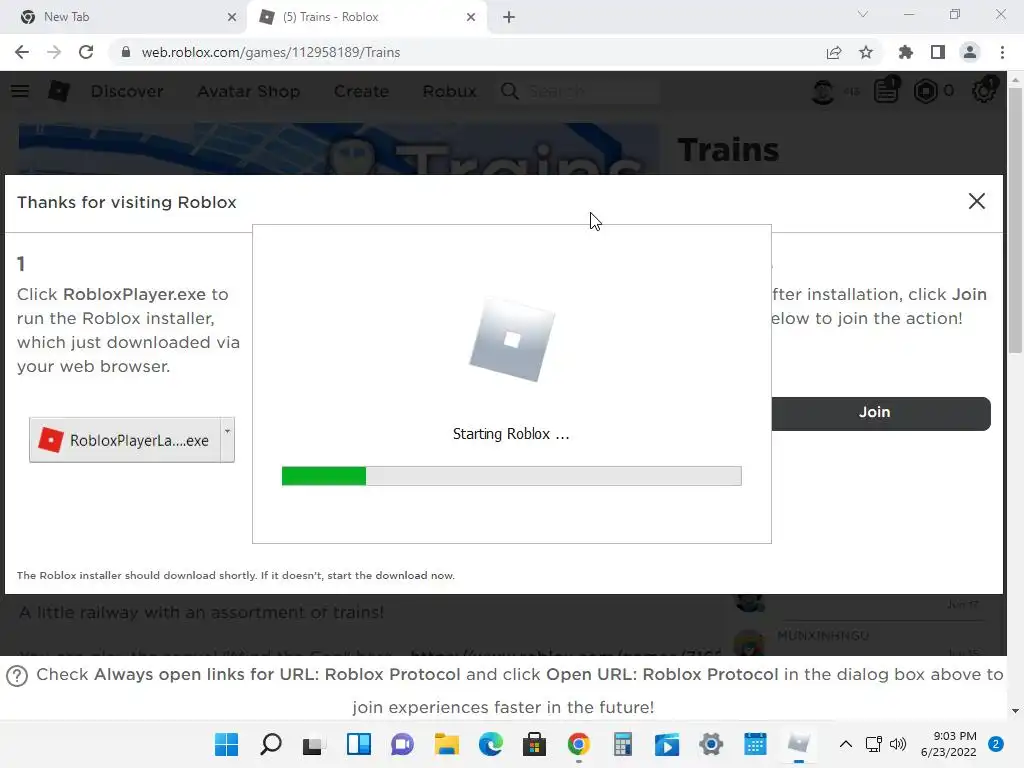Viewport: 1024px width, 768px height.
Task: Open Chrome's three-dot menu
Action: pyautogui.click(x=1002, y=52)
